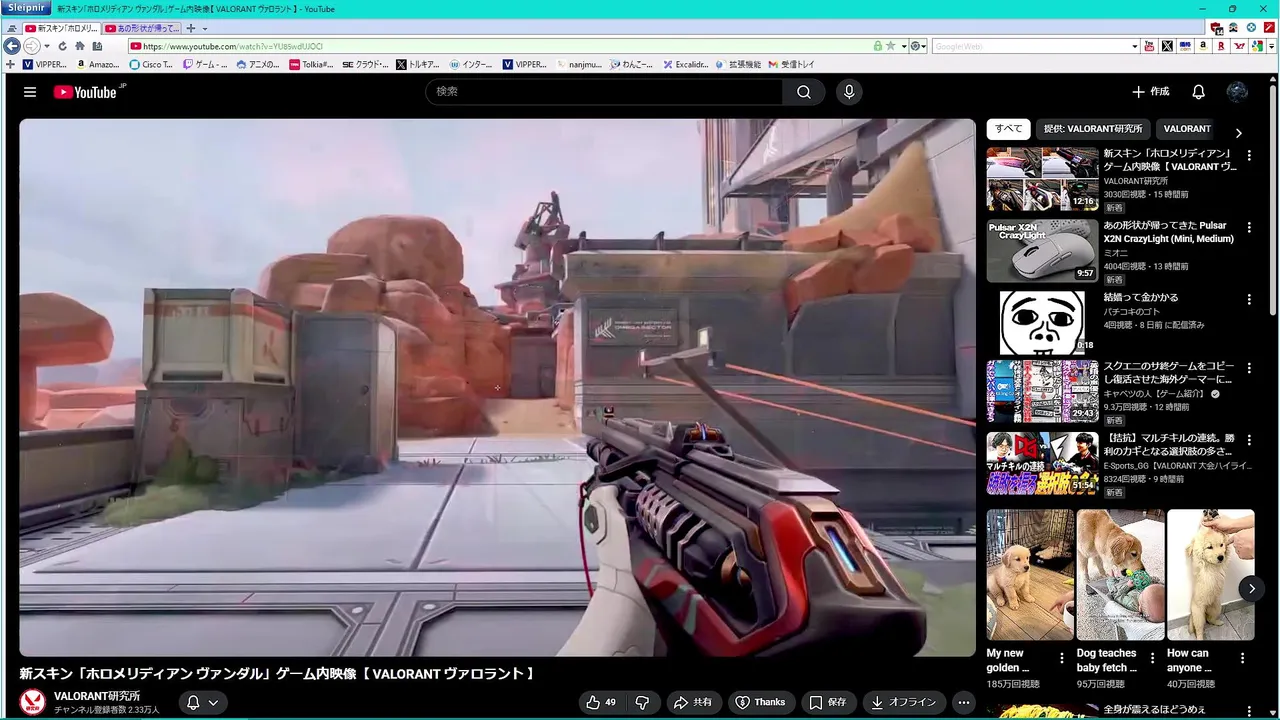Show next Shorts with the arrow button

pos(1251,588)
